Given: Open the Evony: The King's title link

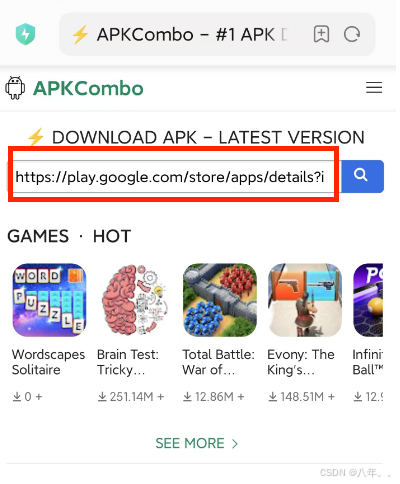Looking at the screenshot, I should click(301, 362).
